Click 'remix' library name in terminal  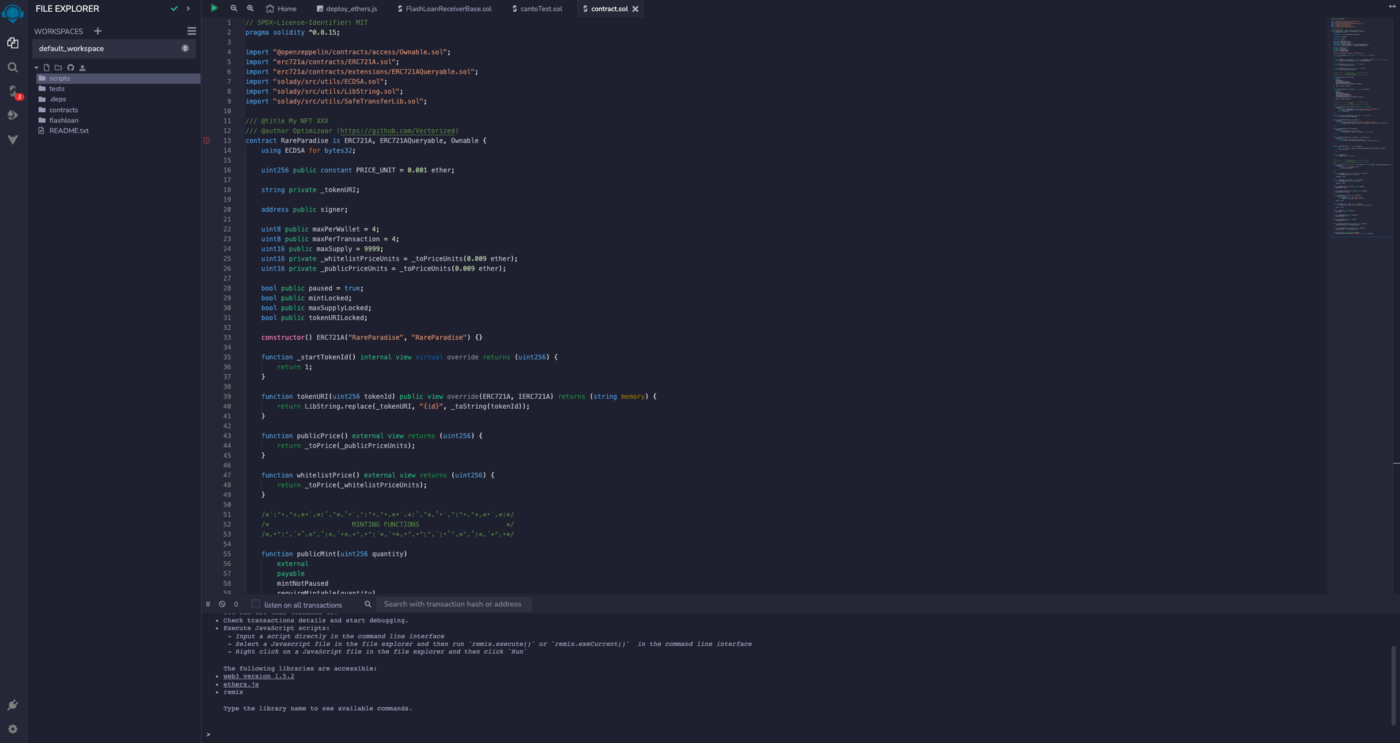(233, 692)
